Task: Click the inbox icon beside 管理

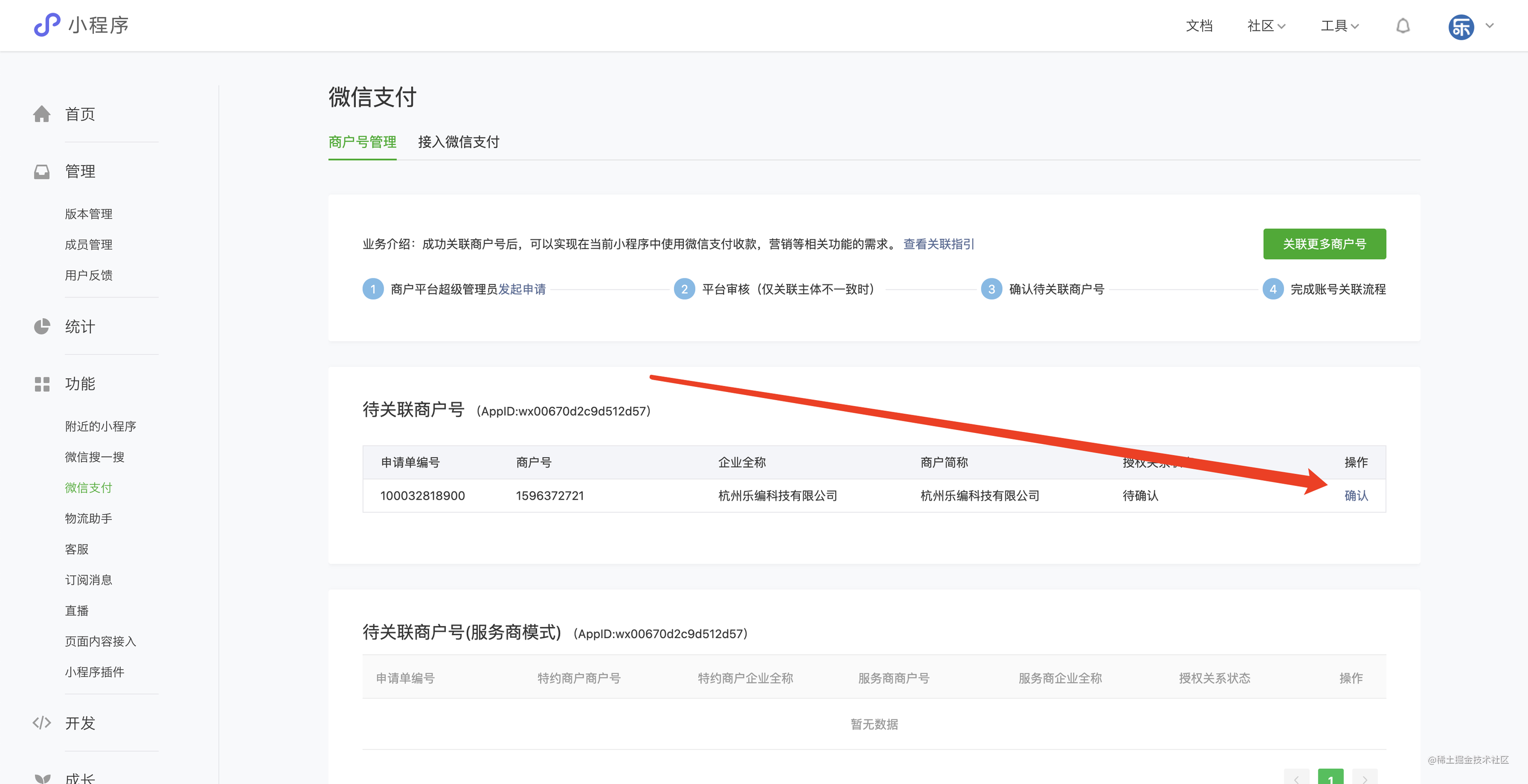Action: tap(41, 171)
